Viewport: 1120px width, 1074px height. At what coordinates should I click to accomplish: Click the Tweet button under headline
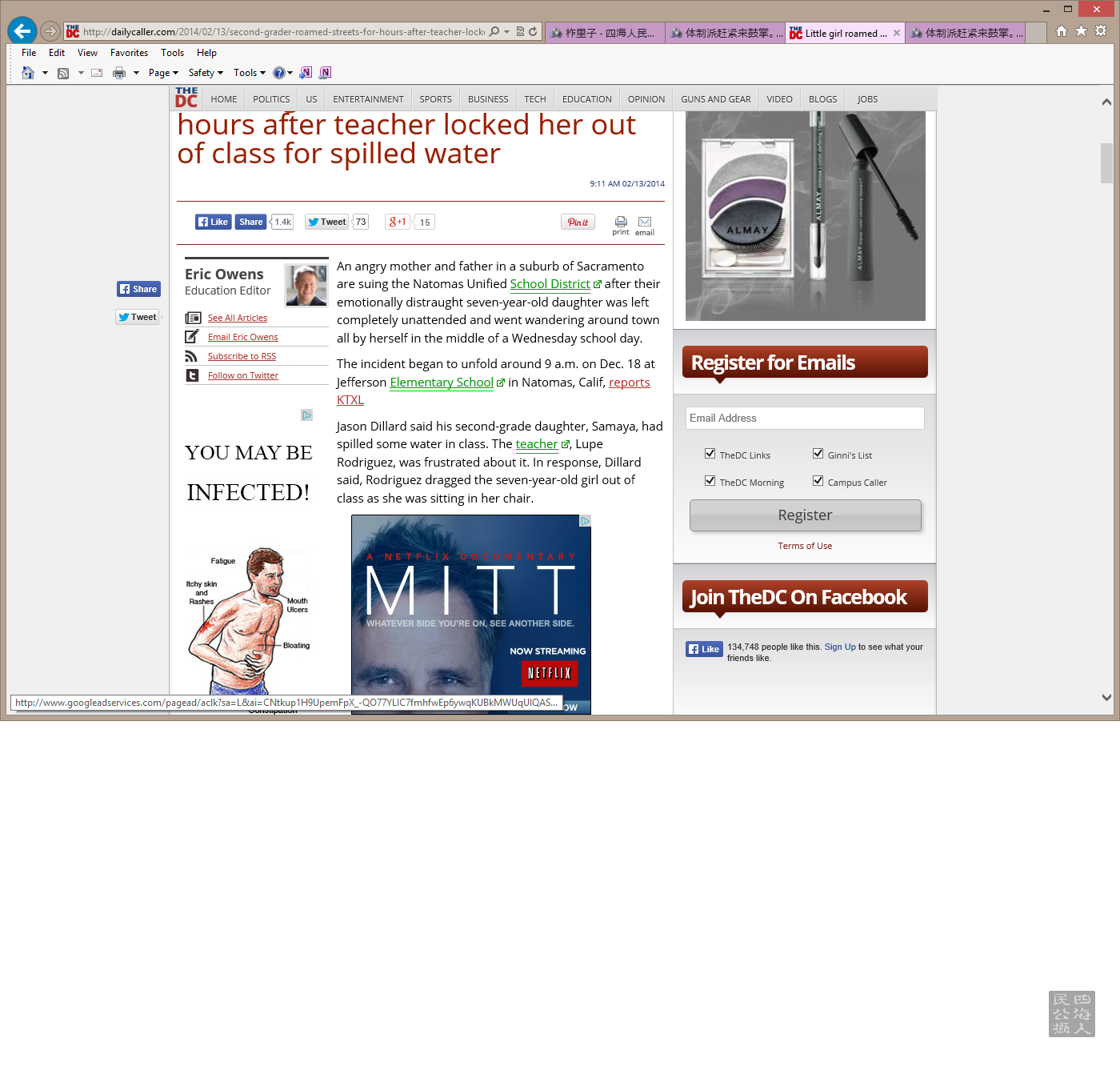(x=327, y=222)
